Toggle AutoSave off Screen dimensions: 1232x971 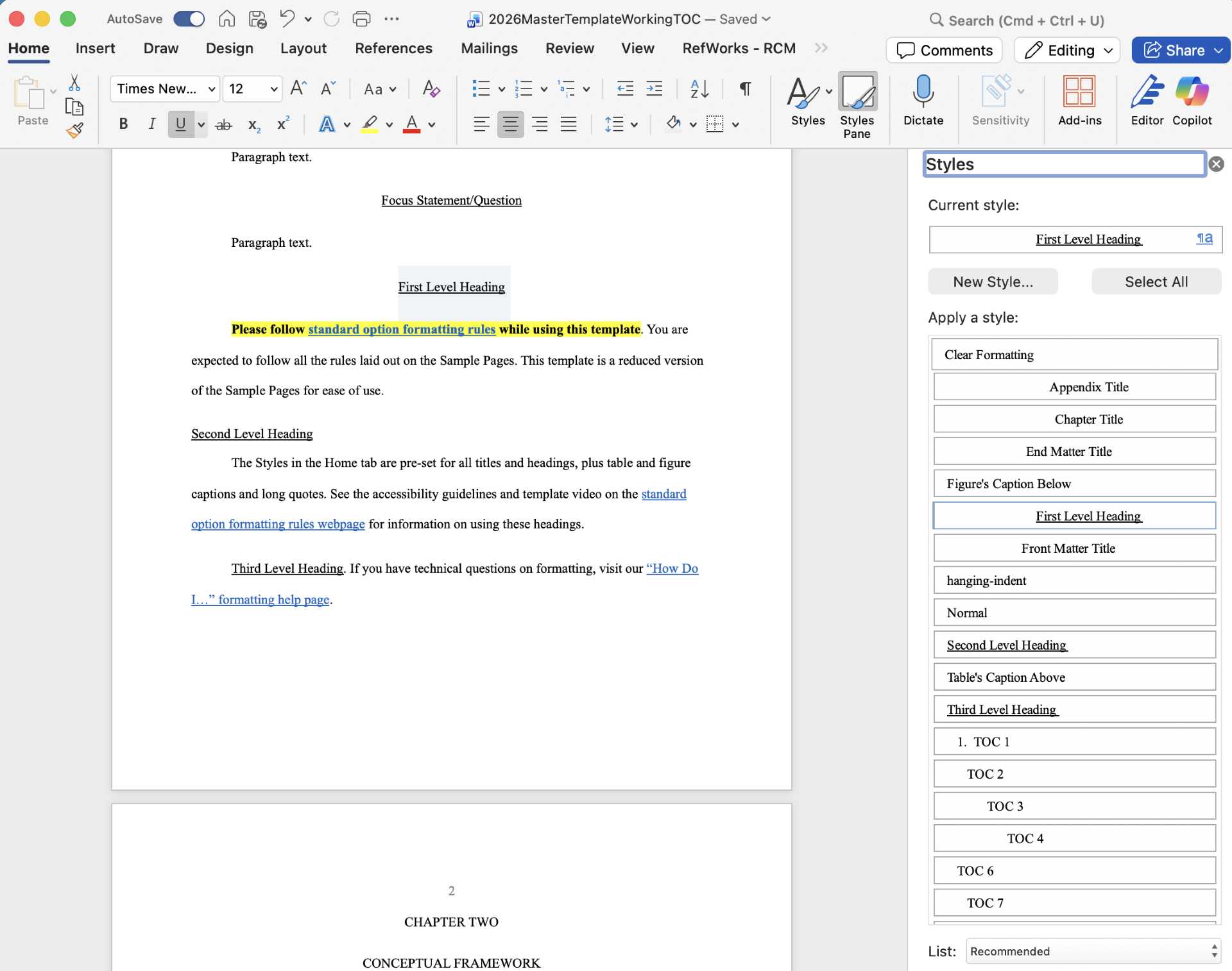click(188, 19)
